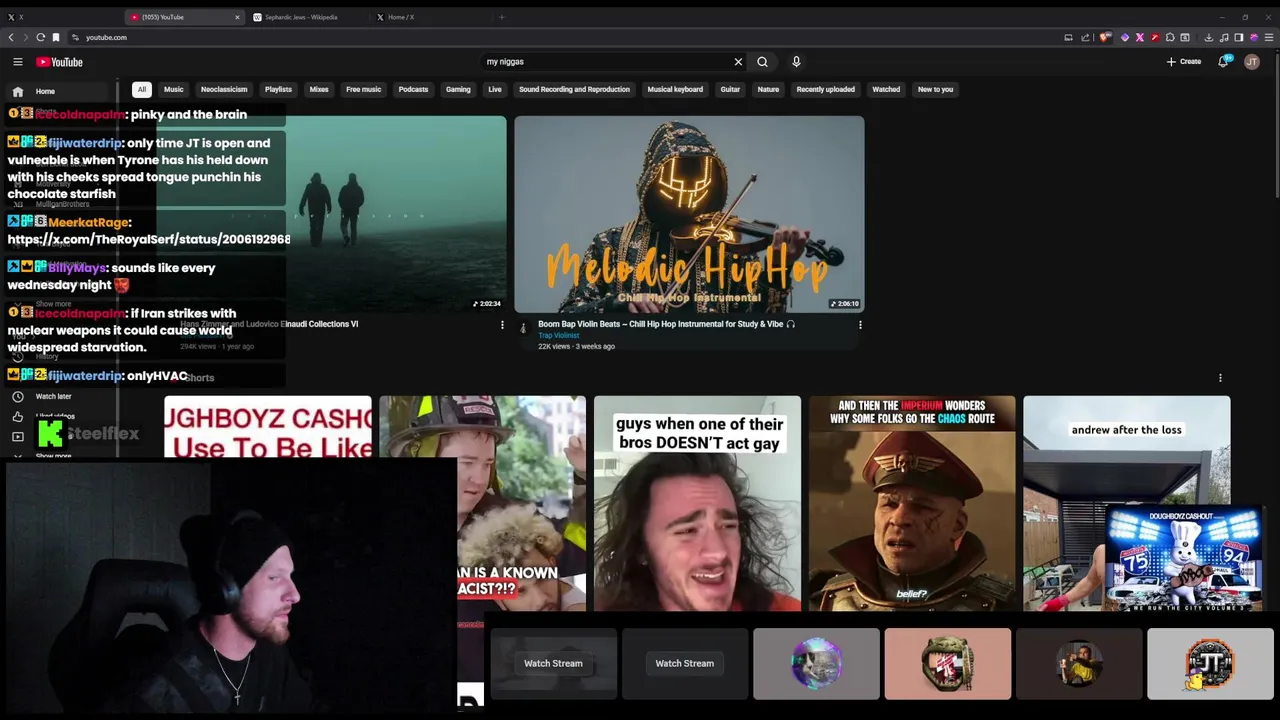Open browser extensions puzzle icon
This screenshot has width=1280, height=720.
(1170, 37)
